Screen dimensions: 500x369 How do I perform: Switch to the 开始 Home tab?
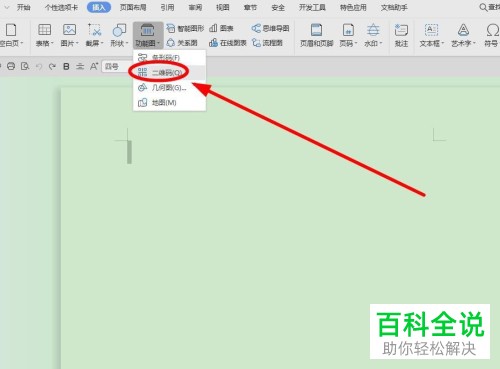coord(24,7)
